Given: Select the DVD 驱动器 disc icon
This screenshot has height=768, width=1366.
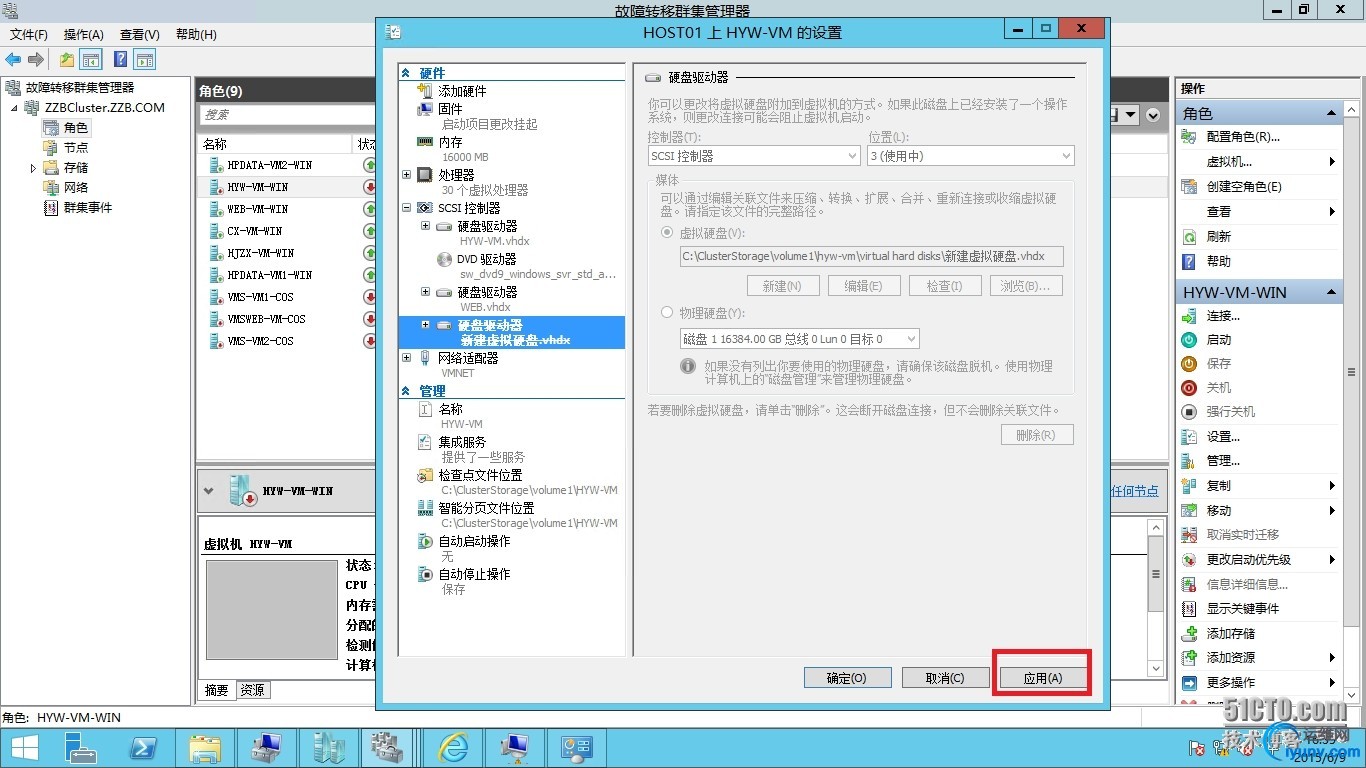Looking at the screenshot, I should point(445,259).
